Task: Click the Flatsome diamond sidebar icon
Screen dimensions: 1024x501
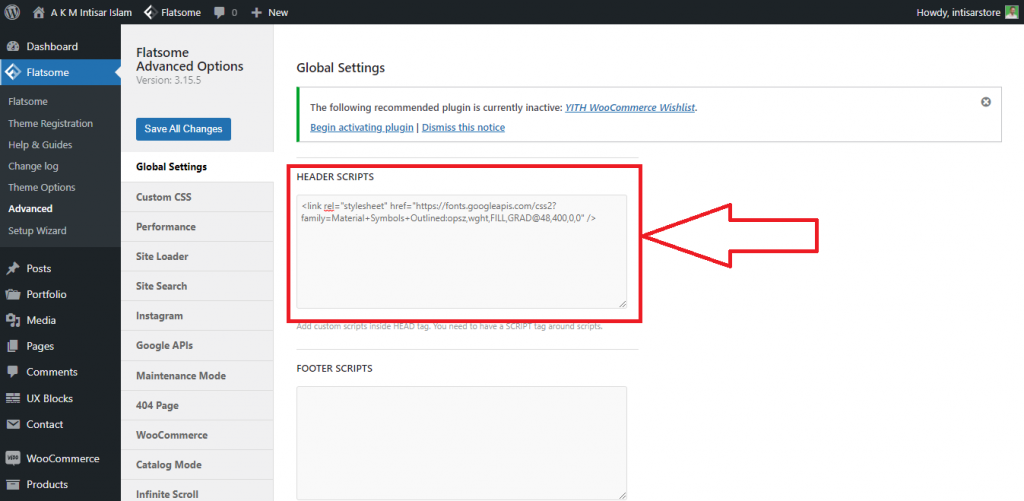Action: pyautogui.click(x=13, y=73)
